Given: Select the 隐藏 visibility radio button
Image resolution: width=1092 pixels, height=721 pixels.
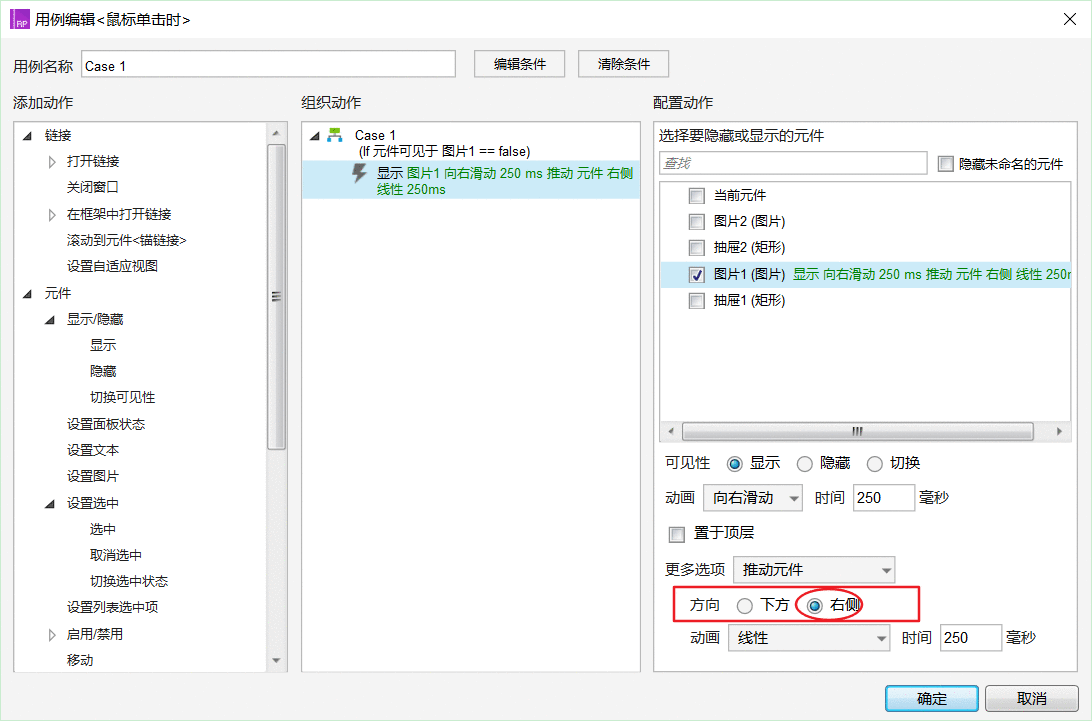Looking at the screenshot, I should (x=804, y=463).
